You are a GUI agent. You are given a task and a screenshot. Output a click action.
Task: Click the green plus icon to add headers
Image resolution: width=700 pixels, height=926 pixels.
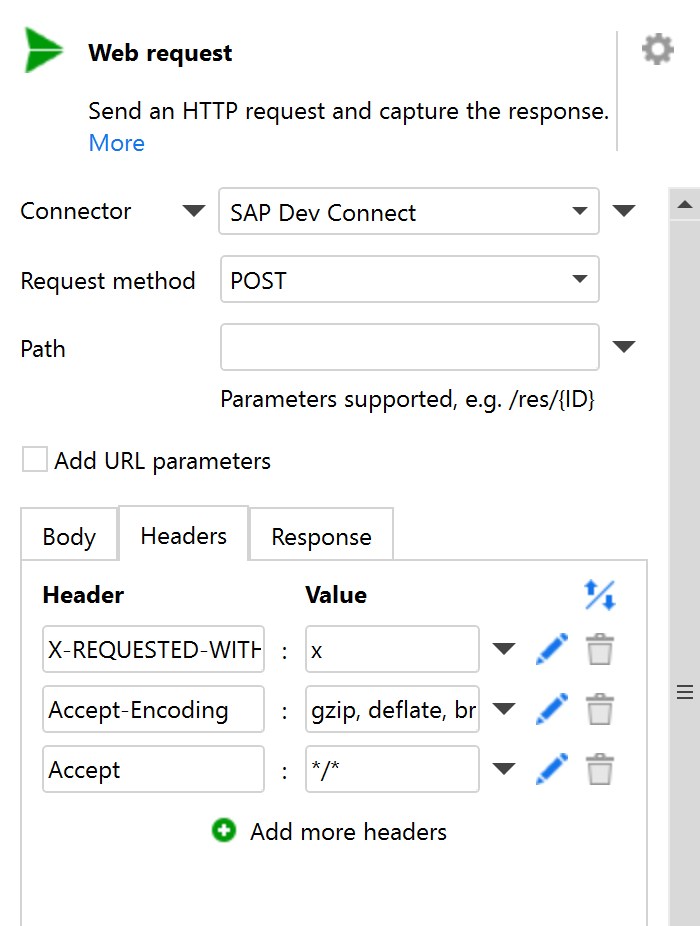coord(224,830)
